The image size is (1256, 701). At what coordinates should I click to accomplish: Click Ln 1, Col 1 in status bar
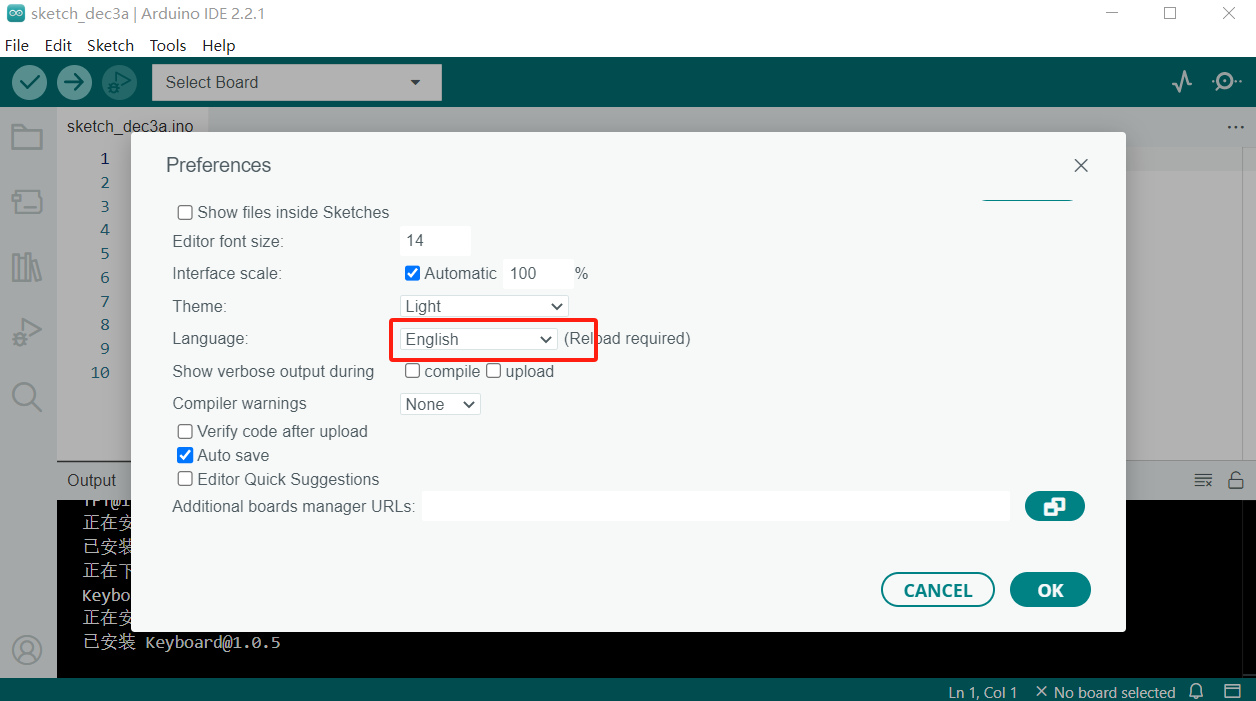982,692
